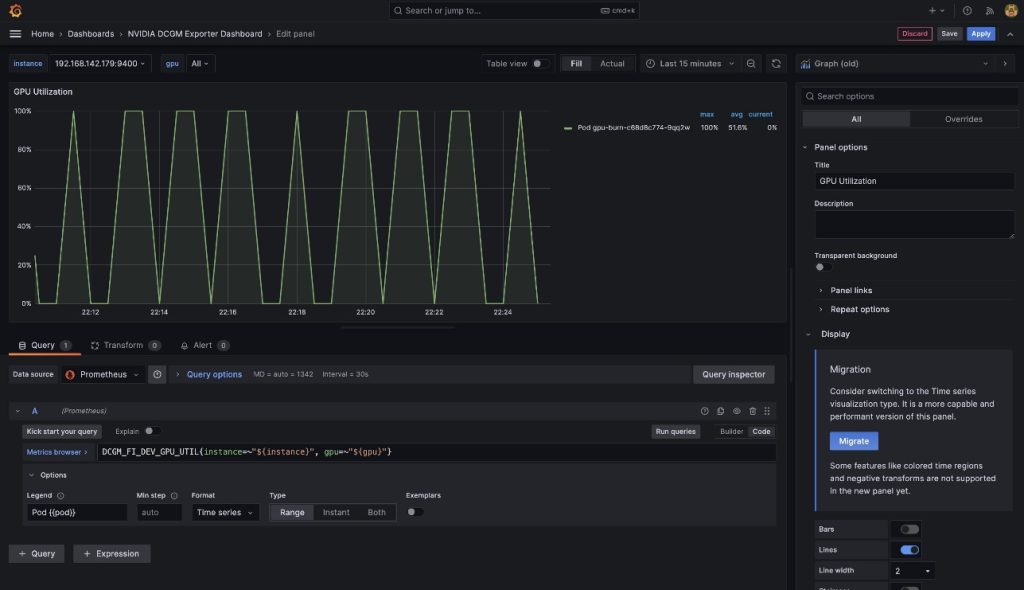Image resolution: width=1024 pixels, height=590 pixels.
Task: Click the legend series color swatch
Action: tap(568, 128)
